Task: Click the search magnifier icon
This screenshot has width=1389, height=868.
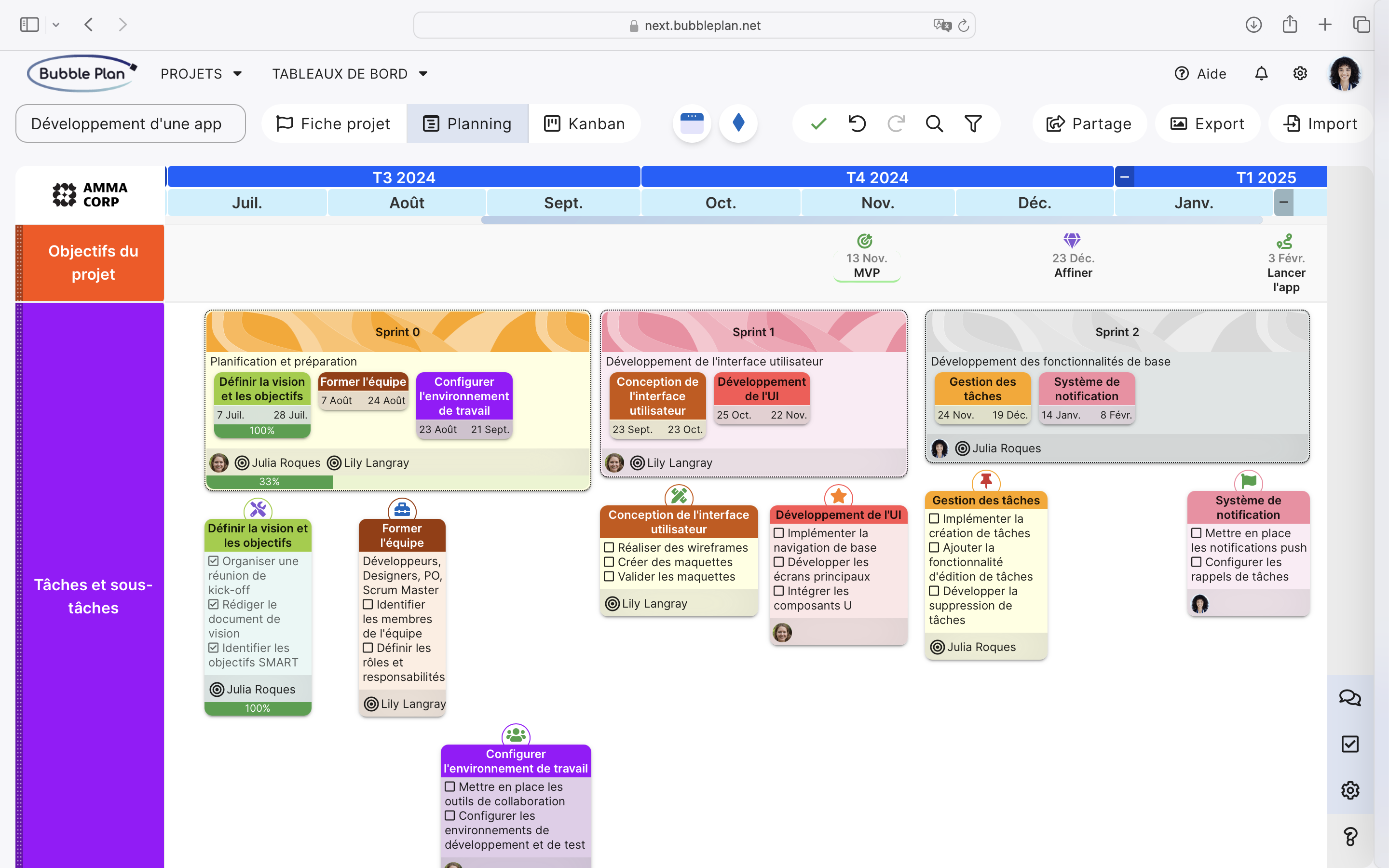Action: point(934,123)
